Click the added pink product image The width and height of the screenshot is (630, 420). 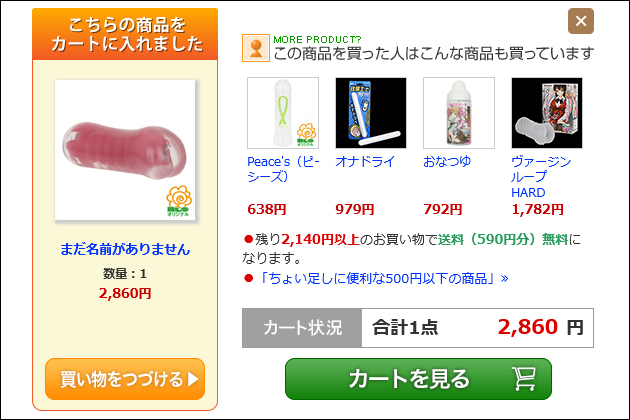pyautogui.click(x=125, y=150)
